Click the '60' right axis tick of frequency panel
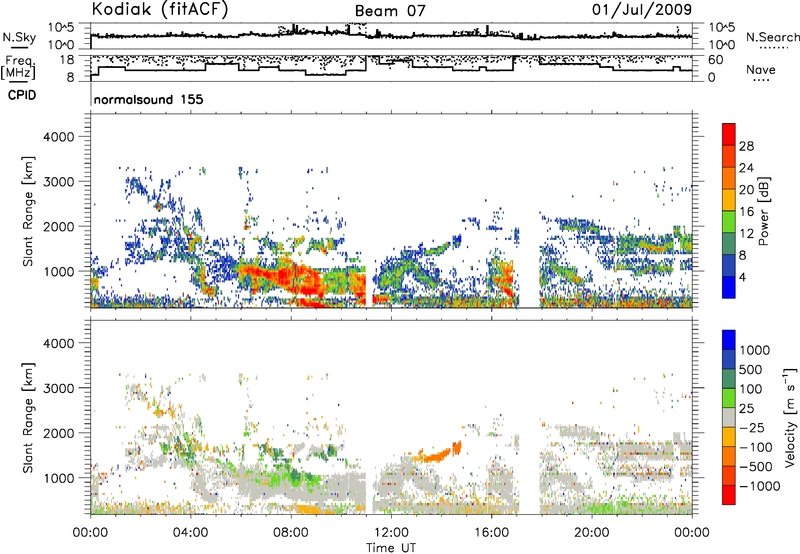The image size is (800, 554). (x=716, y=60)
